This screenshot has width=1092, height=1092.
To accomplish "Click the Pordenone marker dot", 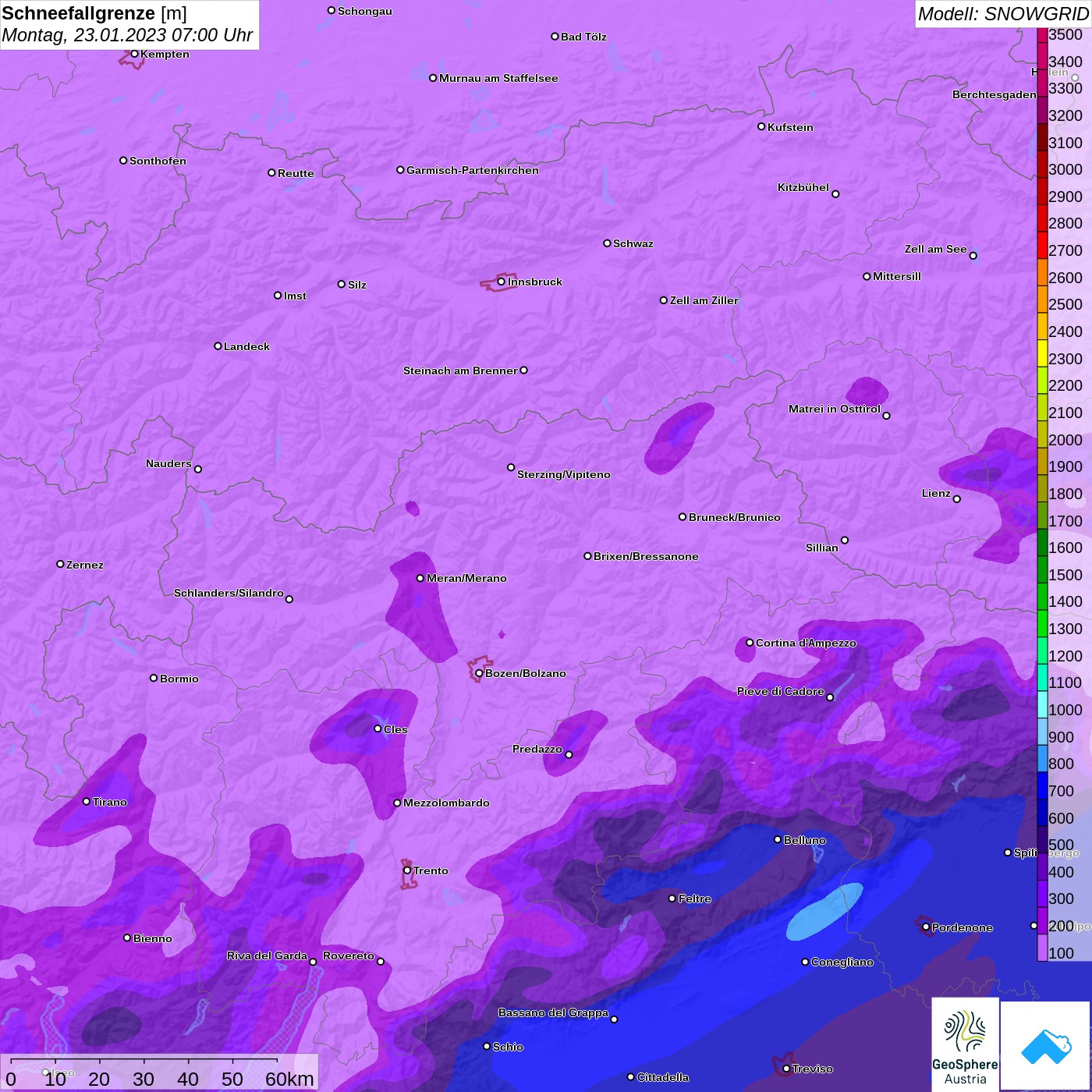I will 926,927.
